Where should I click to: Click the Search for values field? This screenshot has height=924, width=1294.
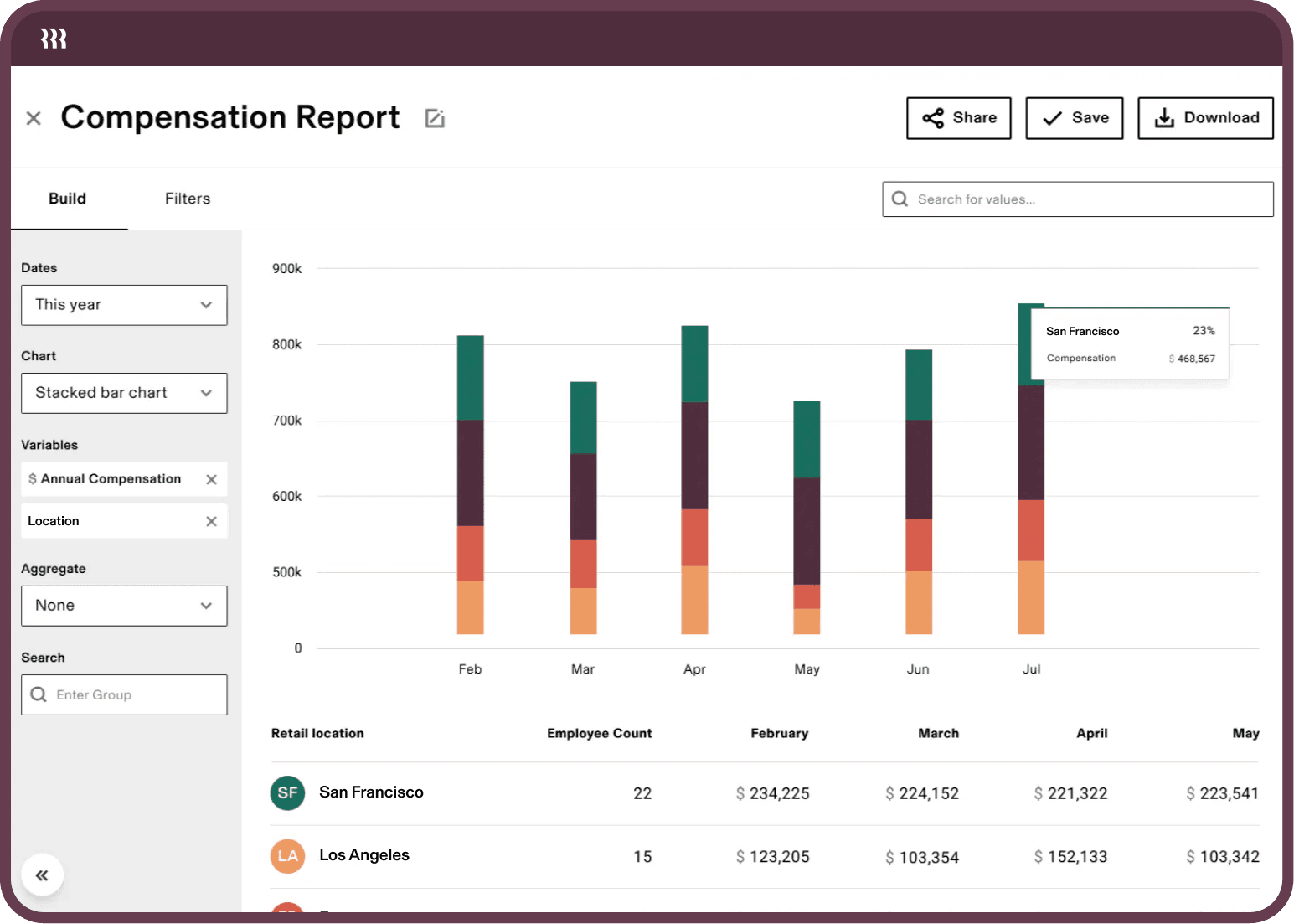point(1077,199)
